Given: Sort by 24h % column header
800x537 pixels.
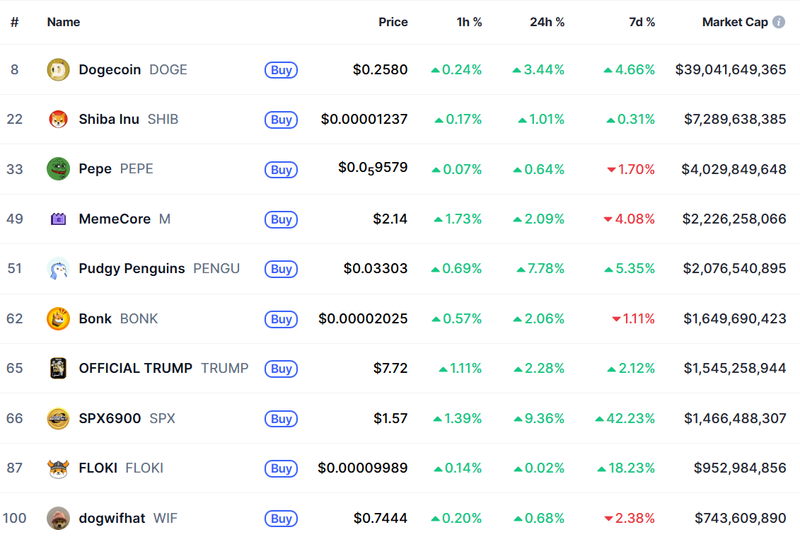Looking at the screenshot, I should click(547, 22).
